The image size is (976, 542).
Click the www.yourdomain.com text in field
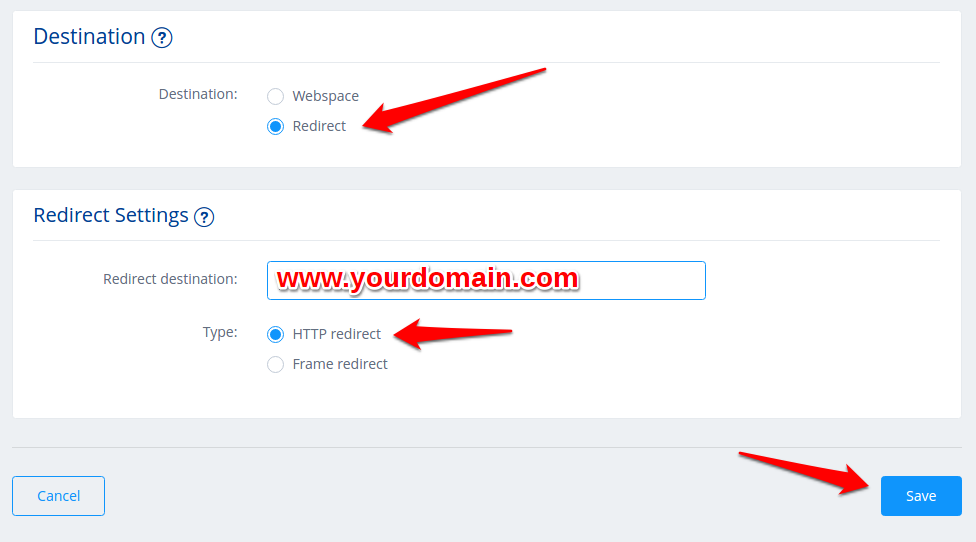[428, 278]
